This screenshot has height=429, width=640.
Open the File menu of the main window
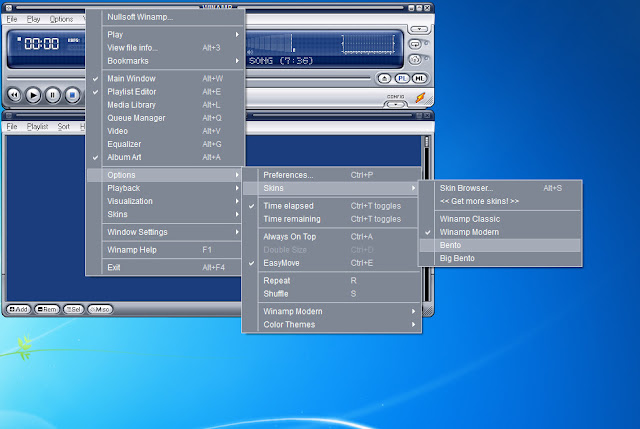(12, 19)
